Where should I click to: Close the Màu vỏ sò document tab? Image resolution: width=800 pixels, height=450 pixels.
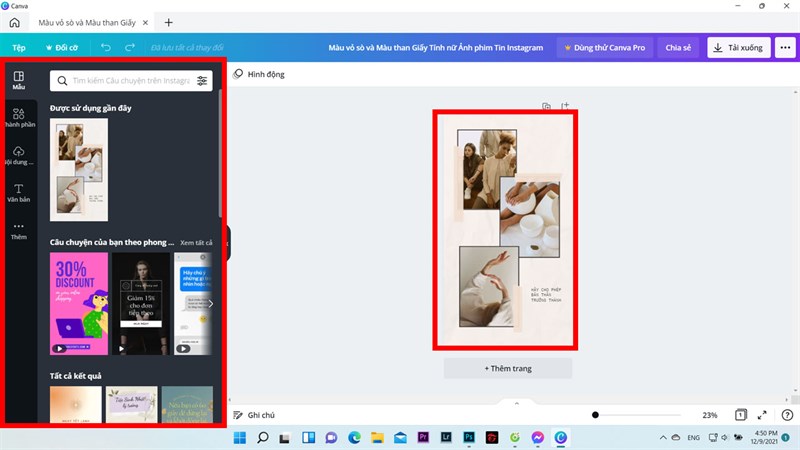pyautogui.click(x=145, y=22)
